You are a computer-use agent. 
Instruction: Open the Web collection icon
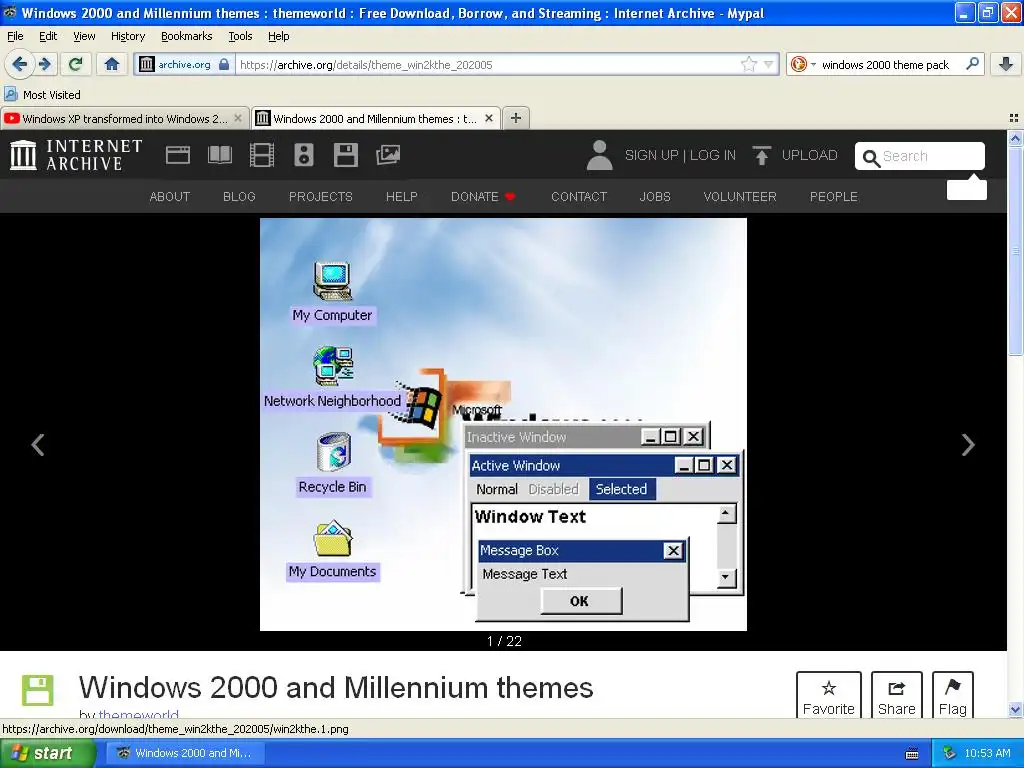pos(178,155)
